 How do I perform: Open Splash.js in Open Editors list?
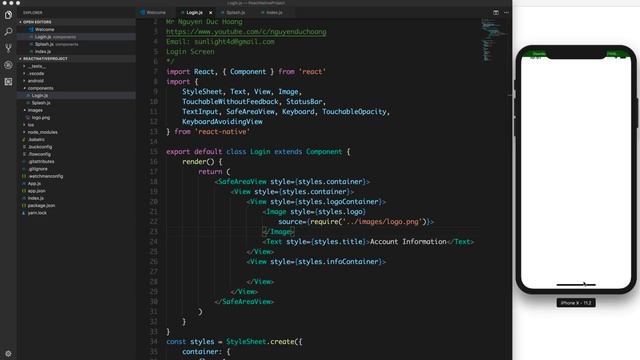pyautogui.click(x=44, y=44)
